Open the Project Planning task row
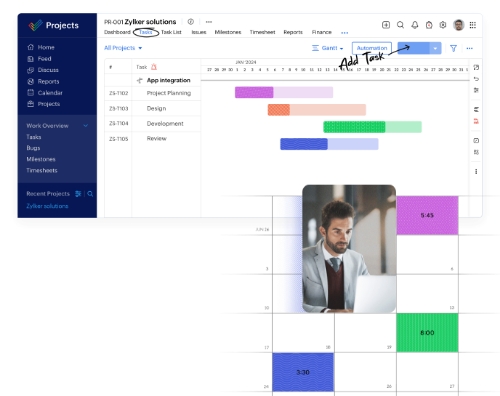500x396 pixels. [x=169, y=93]
